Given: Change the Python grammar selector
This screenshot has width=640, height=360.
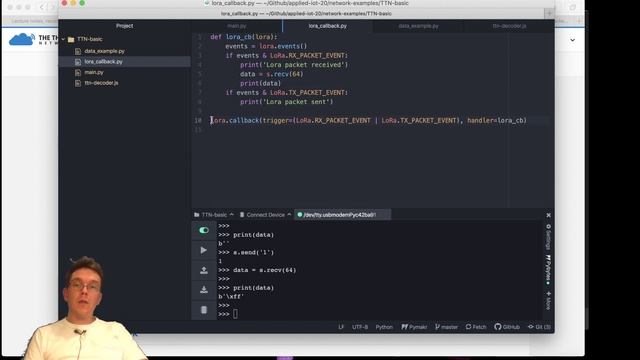Looking at the screenshot, I should (x=384, y=327).
